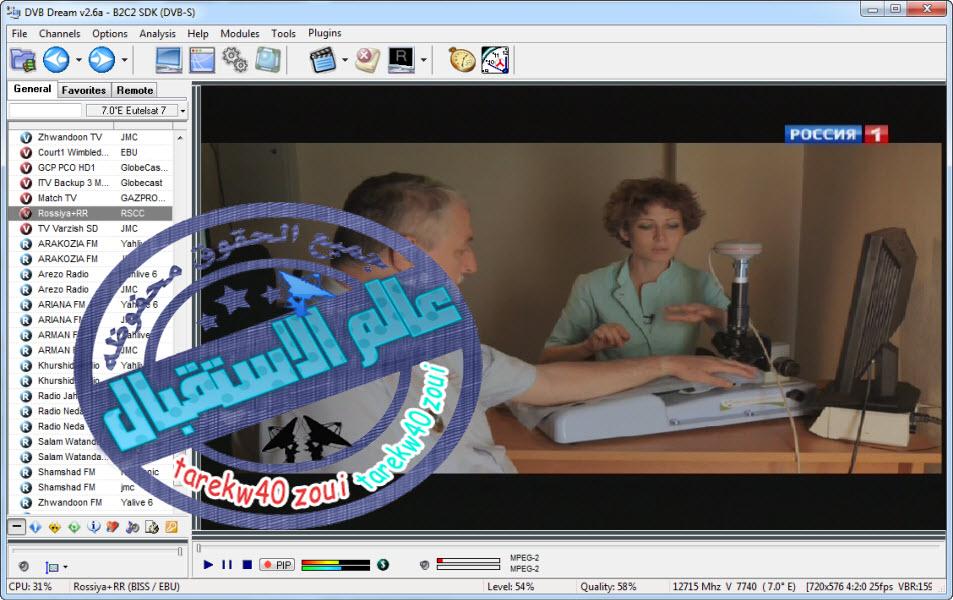Select the ITV Backup 3 M... channel
The image size is (953, 600).
coord(91,183)
